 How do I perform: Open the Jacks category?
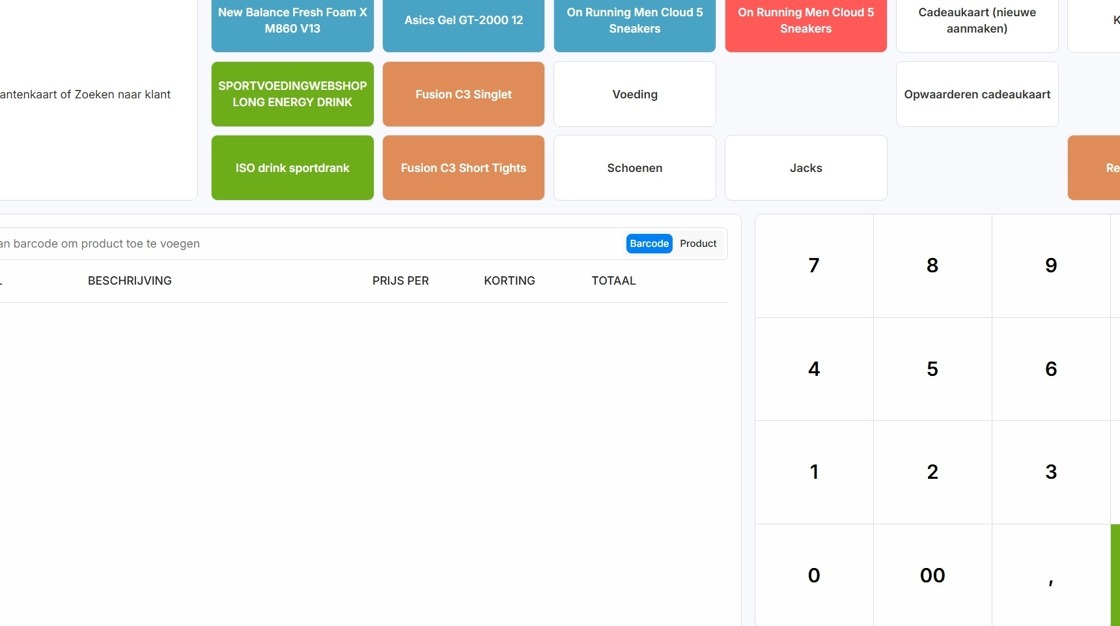(806, 168)
